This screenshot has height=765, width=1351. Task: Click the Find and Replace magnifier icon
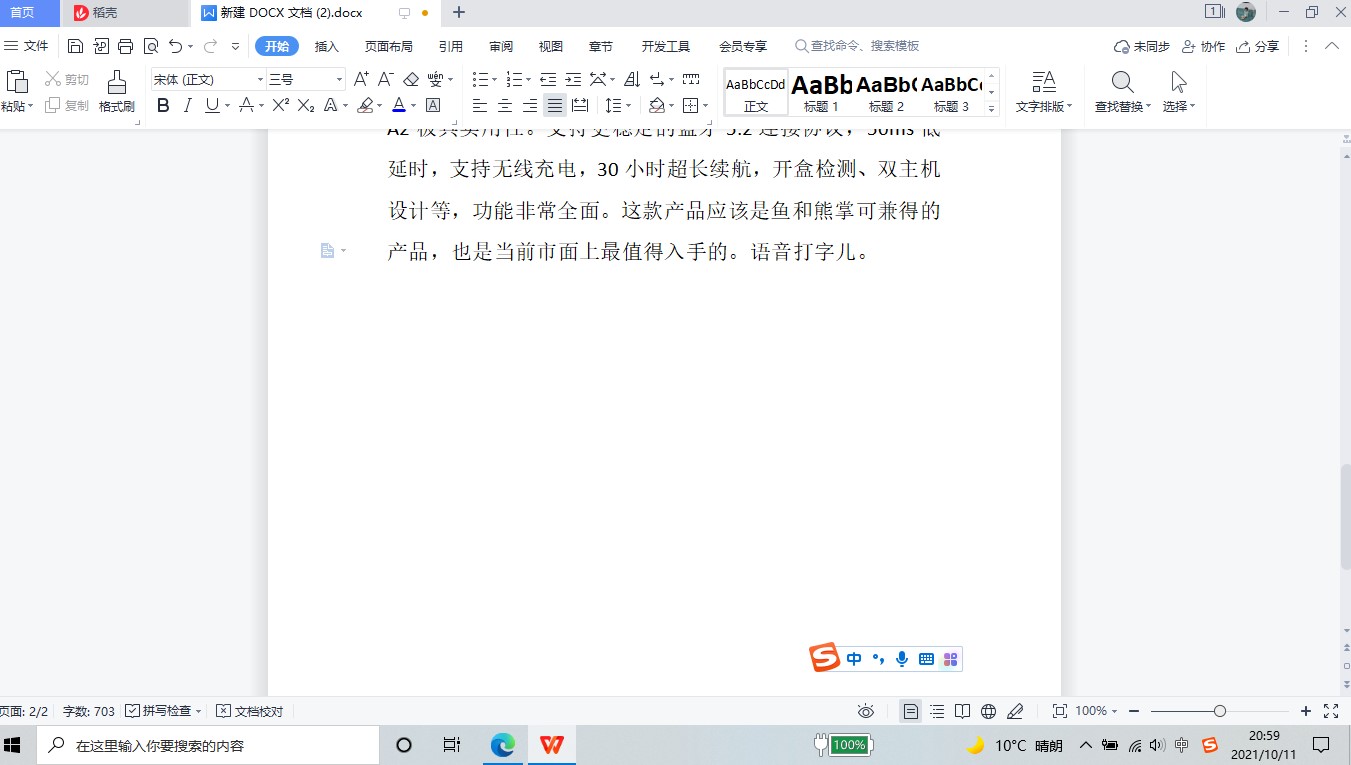1122,82
